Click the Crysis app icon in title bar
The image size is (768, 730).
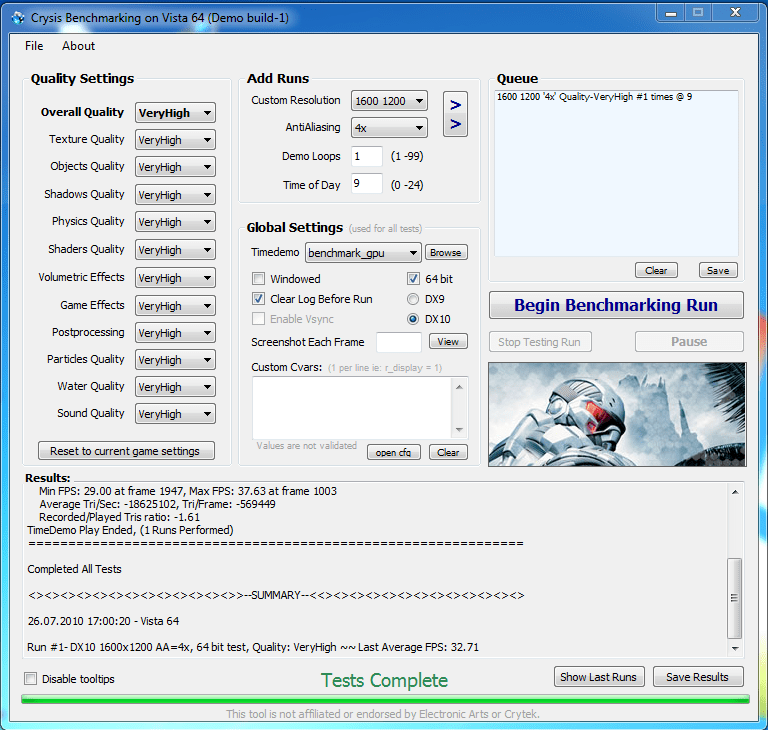coord(18,18)
